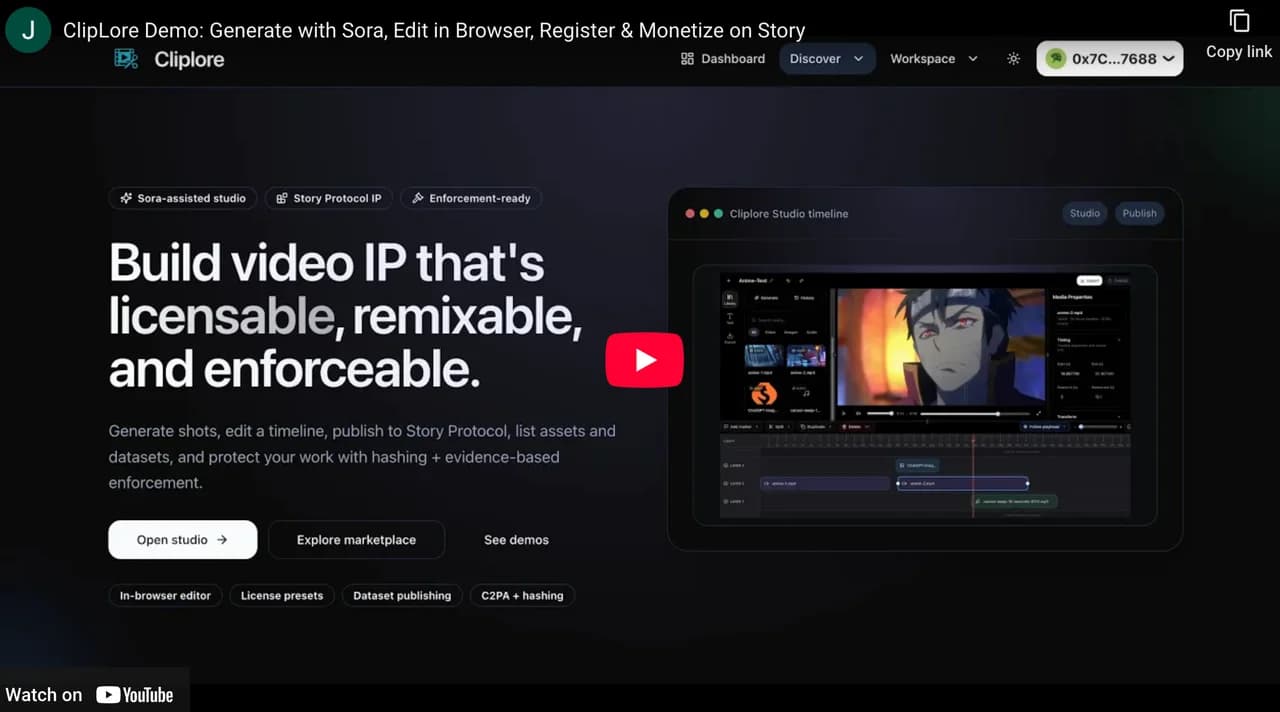Click the red window dot in studio card
Image resolution: width=1280 pixels, height=712 pixels.
click(x=690, y=214)
